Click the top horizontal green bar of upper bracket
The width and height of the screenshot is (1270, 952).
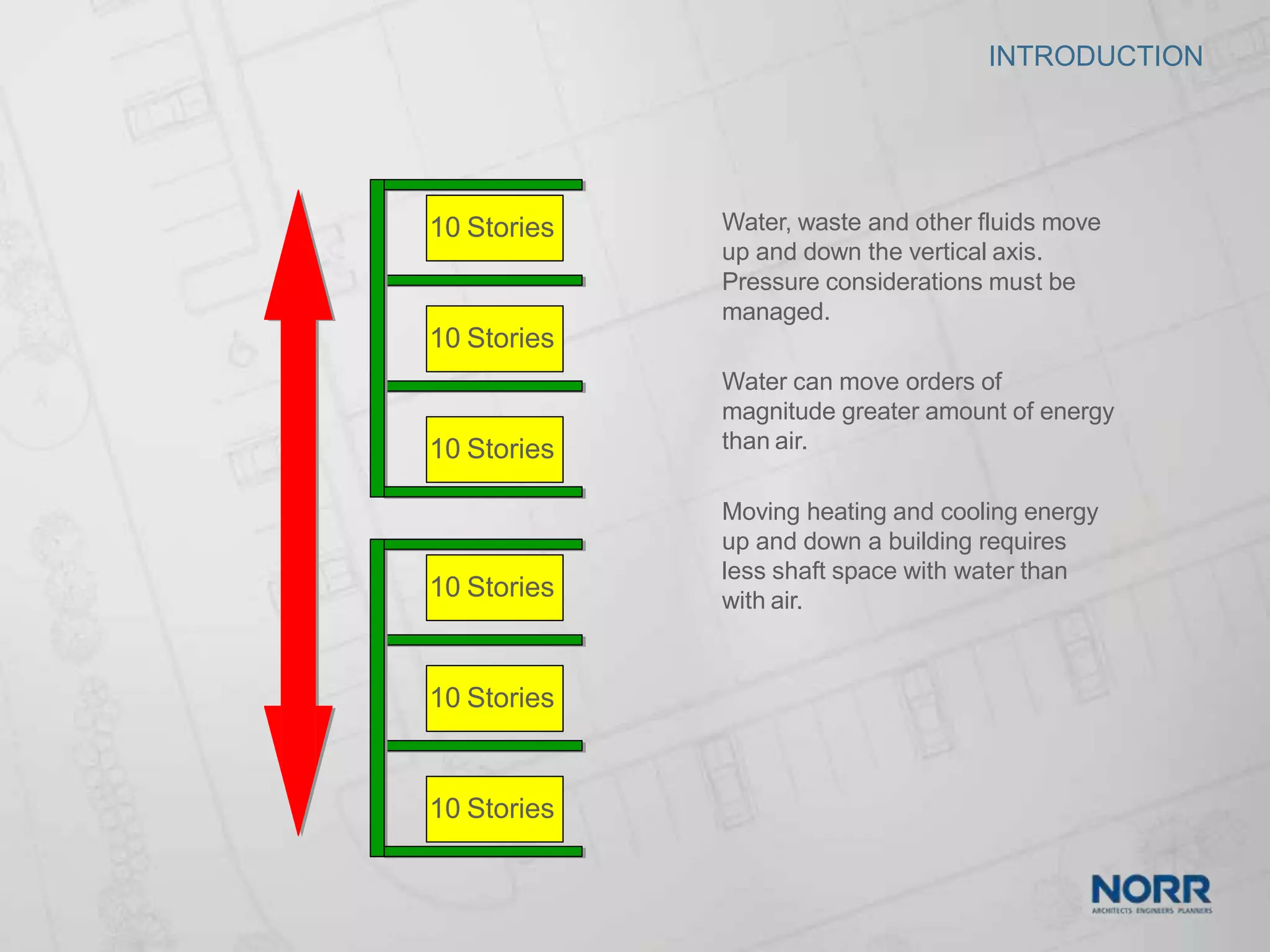coord(482,185)
